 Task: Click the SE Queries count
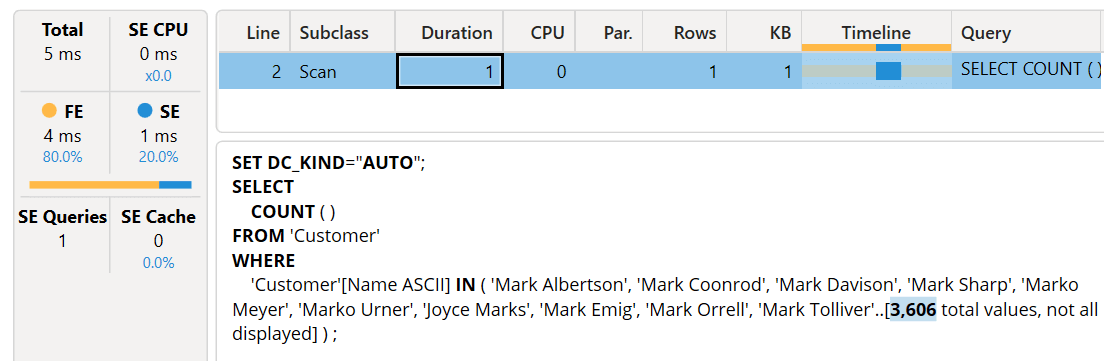[62, 241]
